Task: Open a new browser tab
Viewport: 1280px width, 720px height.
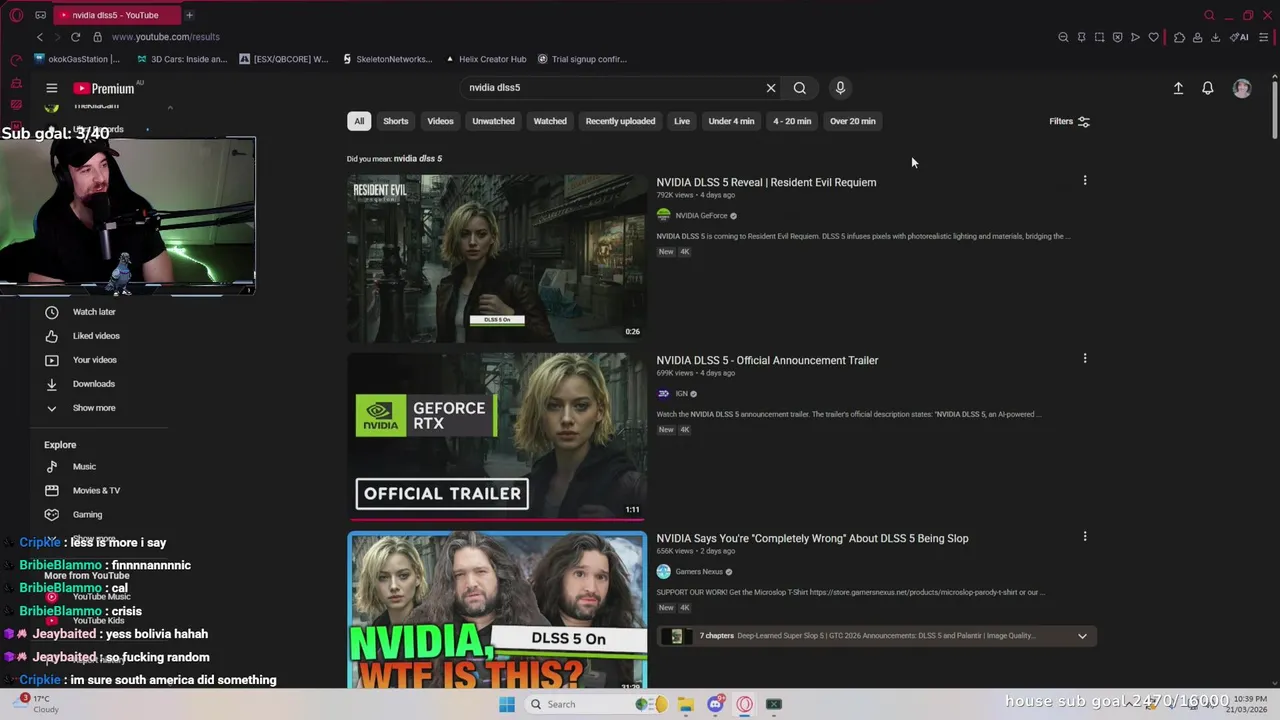Action: tap(189, 15)
